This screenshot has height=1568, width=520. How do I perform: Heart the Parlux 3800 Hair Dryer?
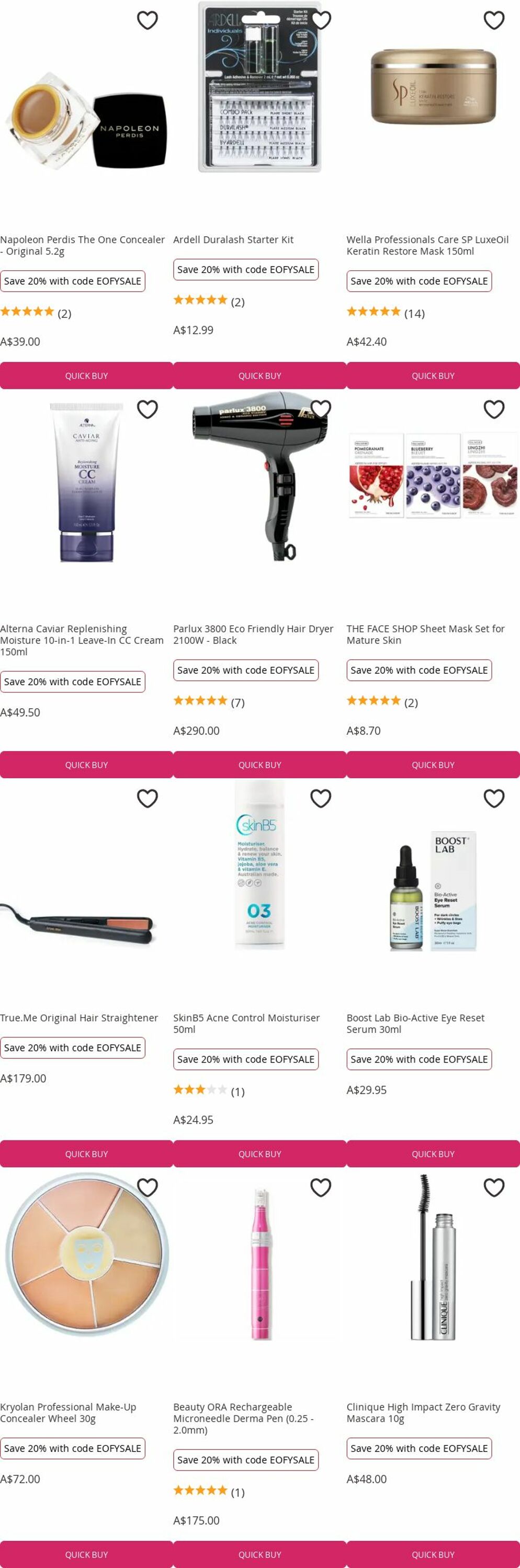click(321, 409)
